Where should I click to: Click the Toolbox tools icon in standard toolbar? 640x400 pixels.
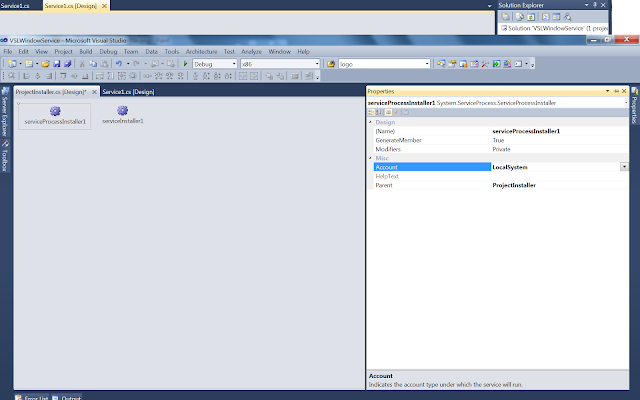(485, 64)
